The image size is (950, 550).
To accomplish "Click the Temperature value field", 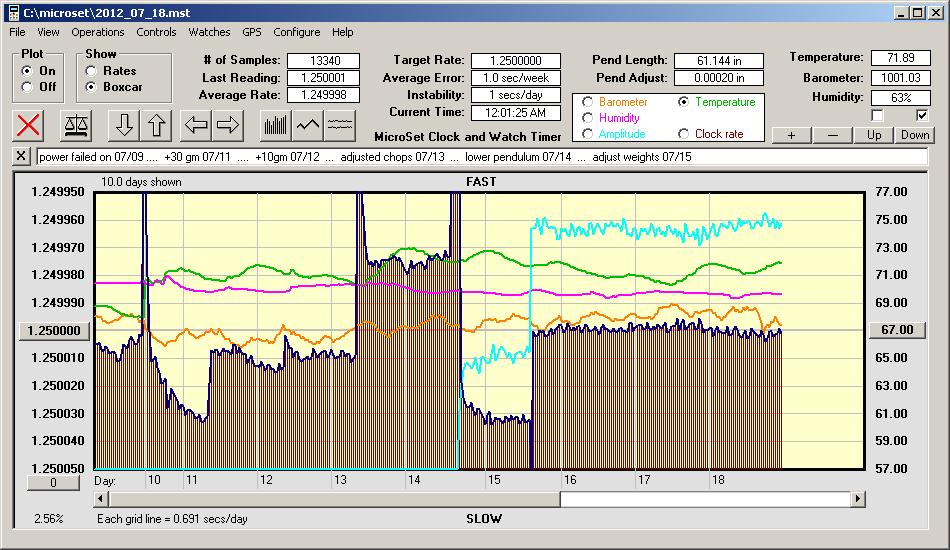I will coord(900,58).
